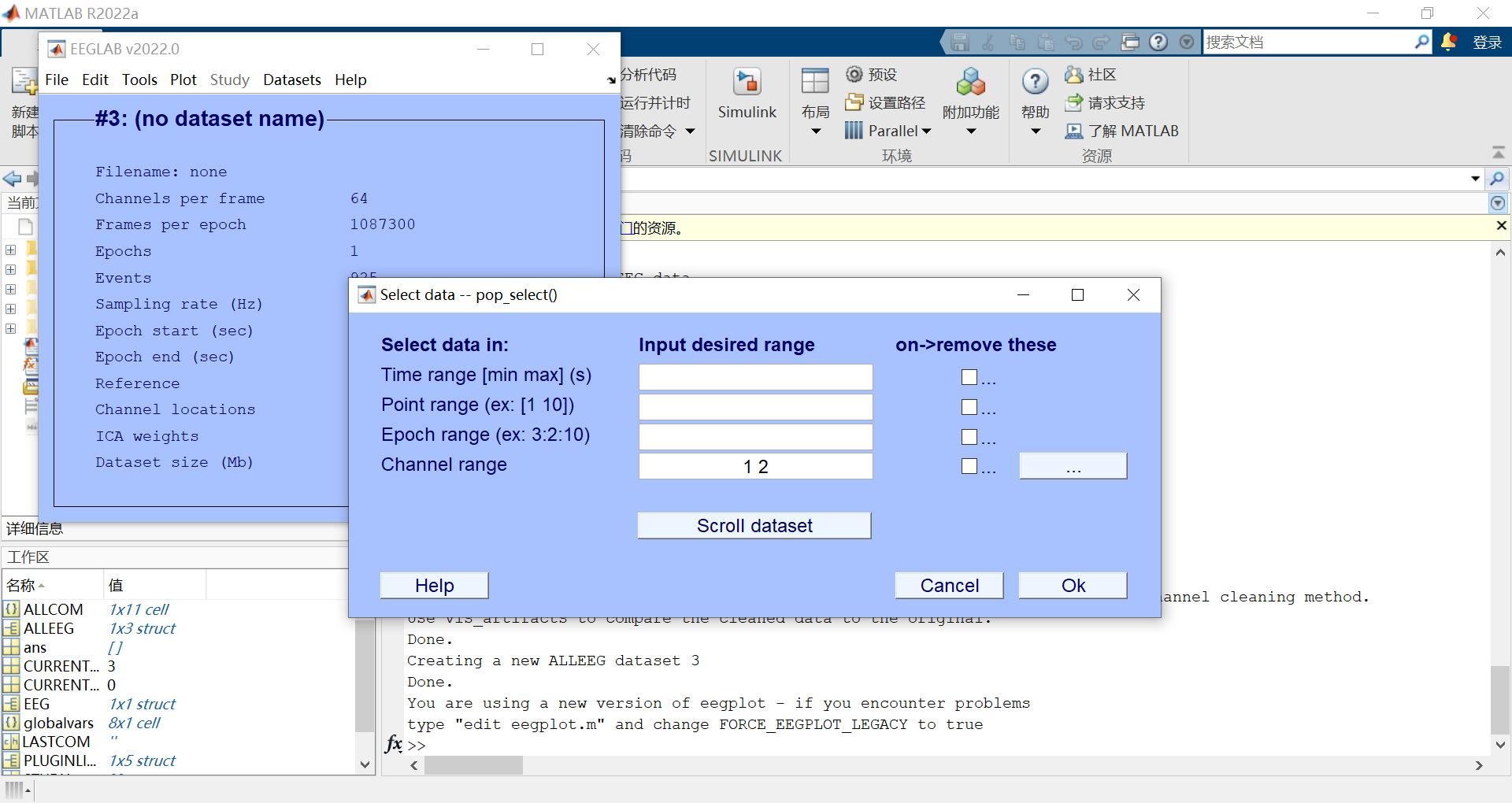Image resolution: width=1512 pixels, height=803 pixels.
Task: Select the ALLEEG workspace variable
Action: click(x=48, y=628)
